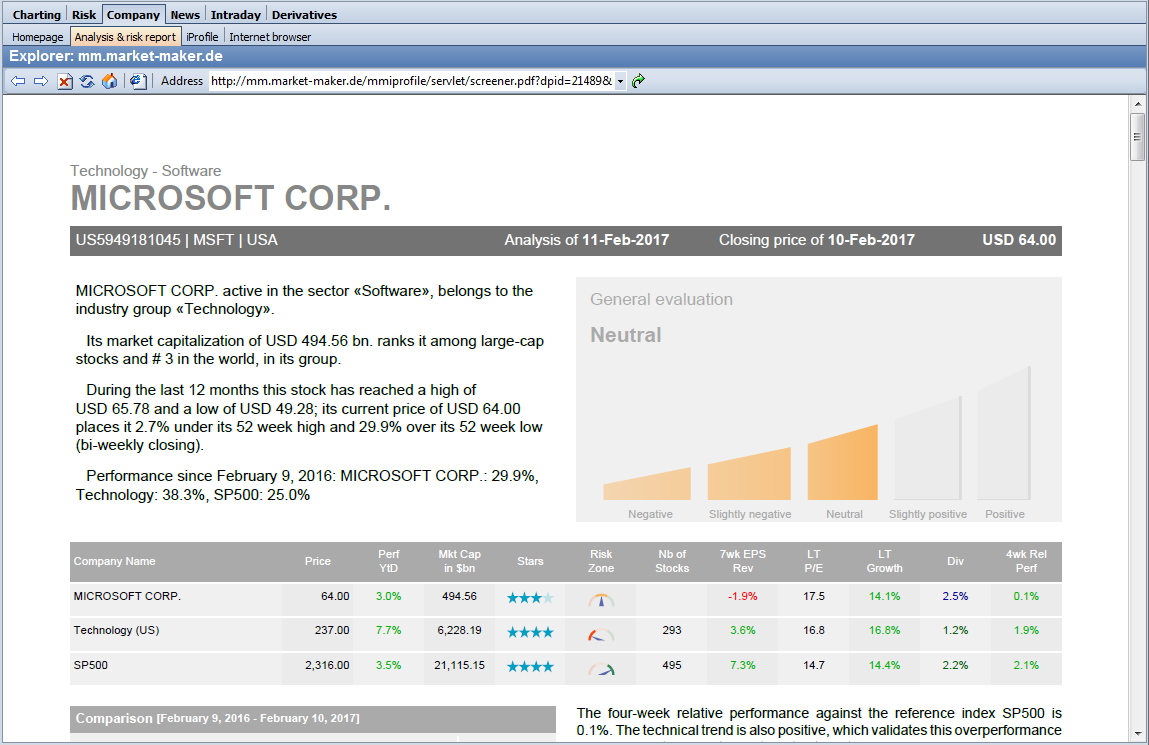This screenshot has width=1149, height=745.
Task: Click the highlighted Neutral evaluation bar
Action: pyautogui.click(x=842, y=464)
